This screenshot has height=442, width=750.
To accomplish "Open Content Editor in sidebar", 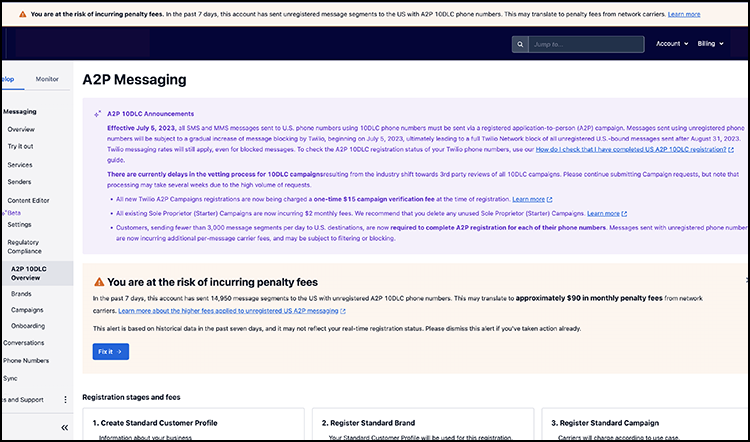I will click(x=28, y=200).
